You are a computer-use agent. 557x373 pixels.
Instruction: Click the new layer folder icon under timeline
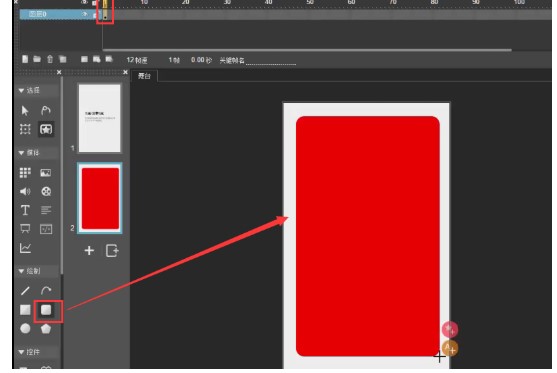[37, 59]
